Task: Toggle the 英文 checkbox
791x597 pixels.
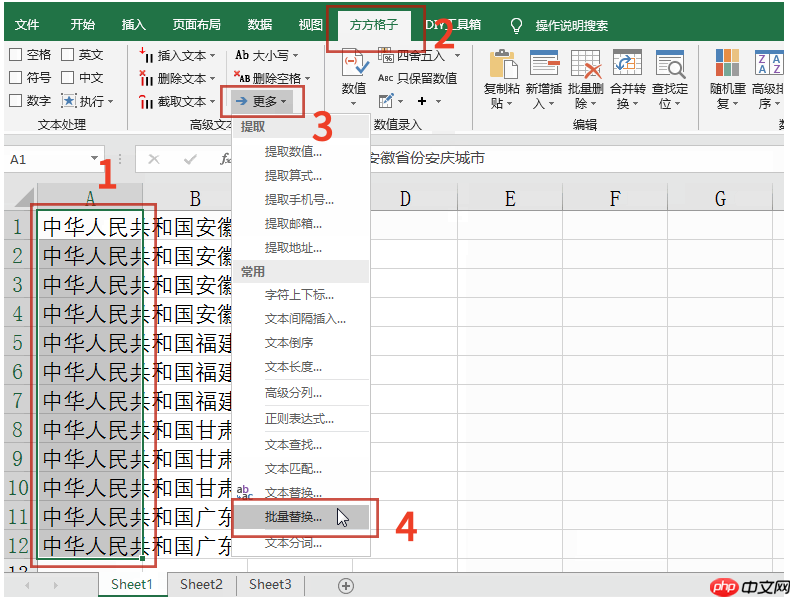Action: (68, 55)
